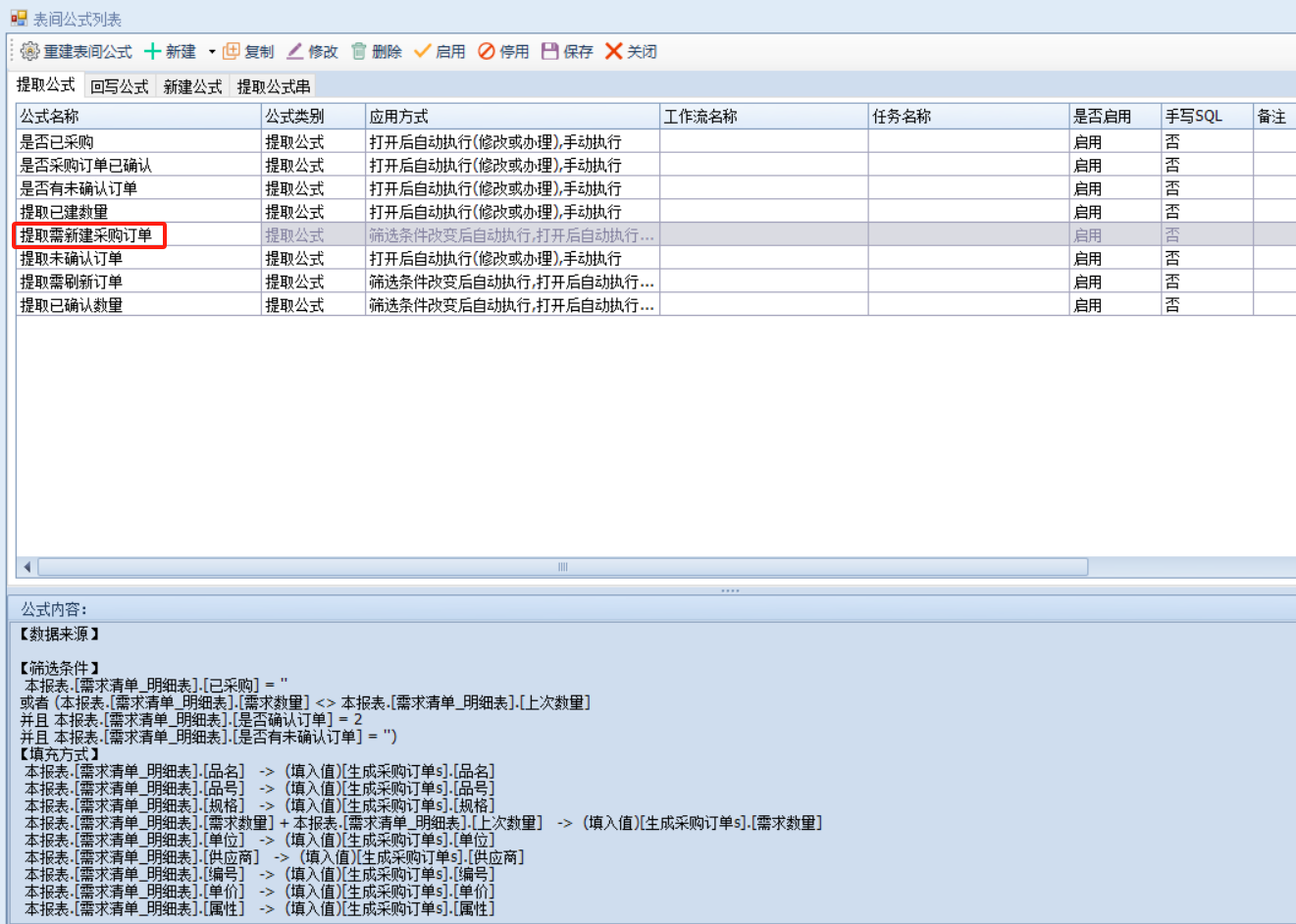Select the 提取公式串 tab
The image size is (1296, 924).
(274, 86)
